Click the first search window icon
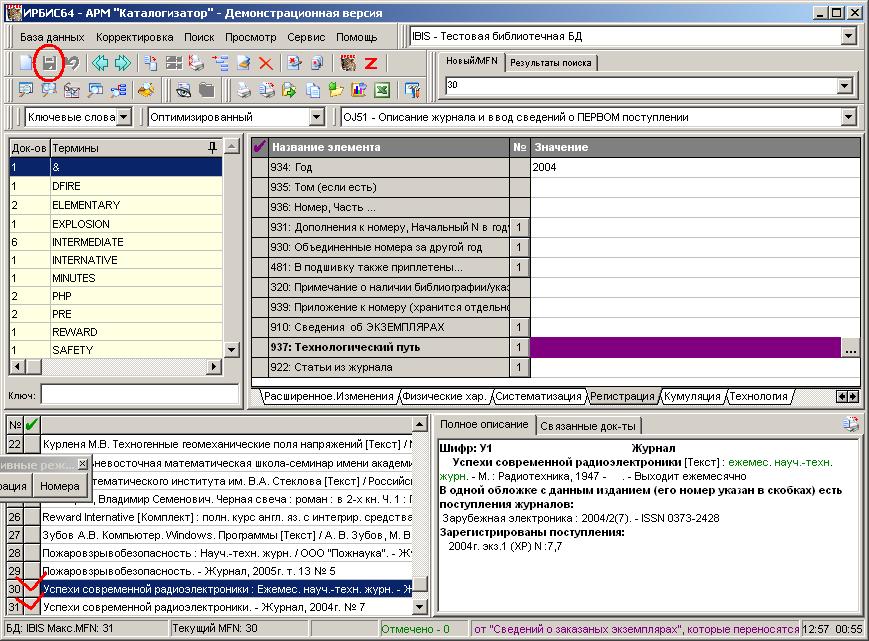The image size is (869, 641). point(25,90)
